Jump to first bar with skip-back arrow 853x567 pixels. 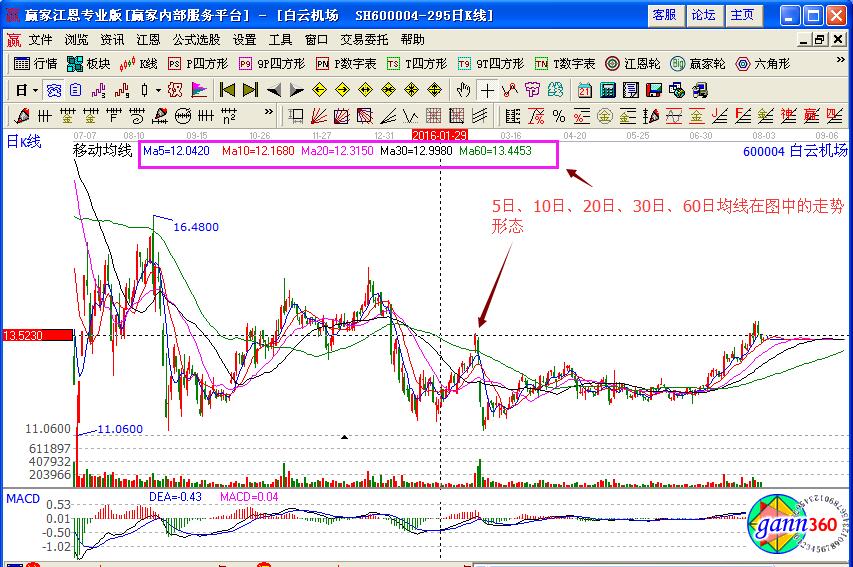coord(227,89)
